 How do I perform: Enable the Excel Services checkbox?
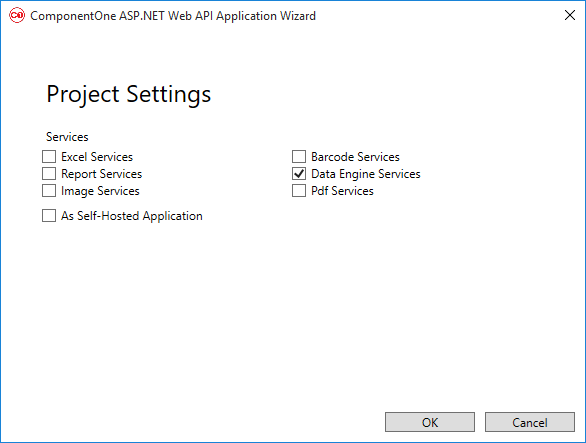coord(49,157)
